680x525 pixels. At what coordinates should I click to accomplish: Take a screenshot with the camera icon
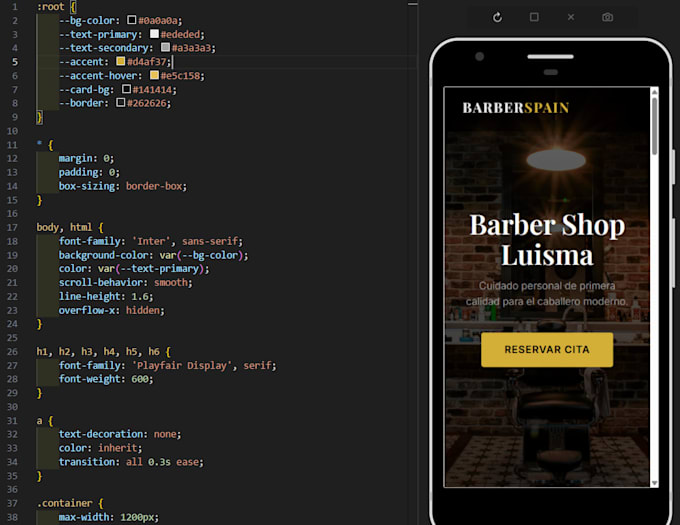click(x=608, y=17)
